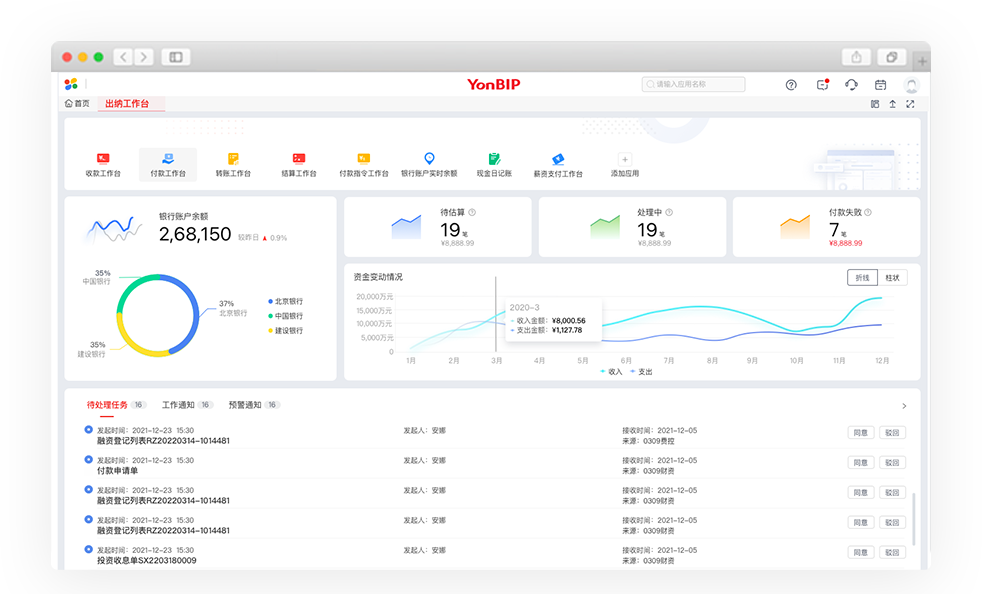Click 同意 on the 付款申请单 task

pos(859,462)
